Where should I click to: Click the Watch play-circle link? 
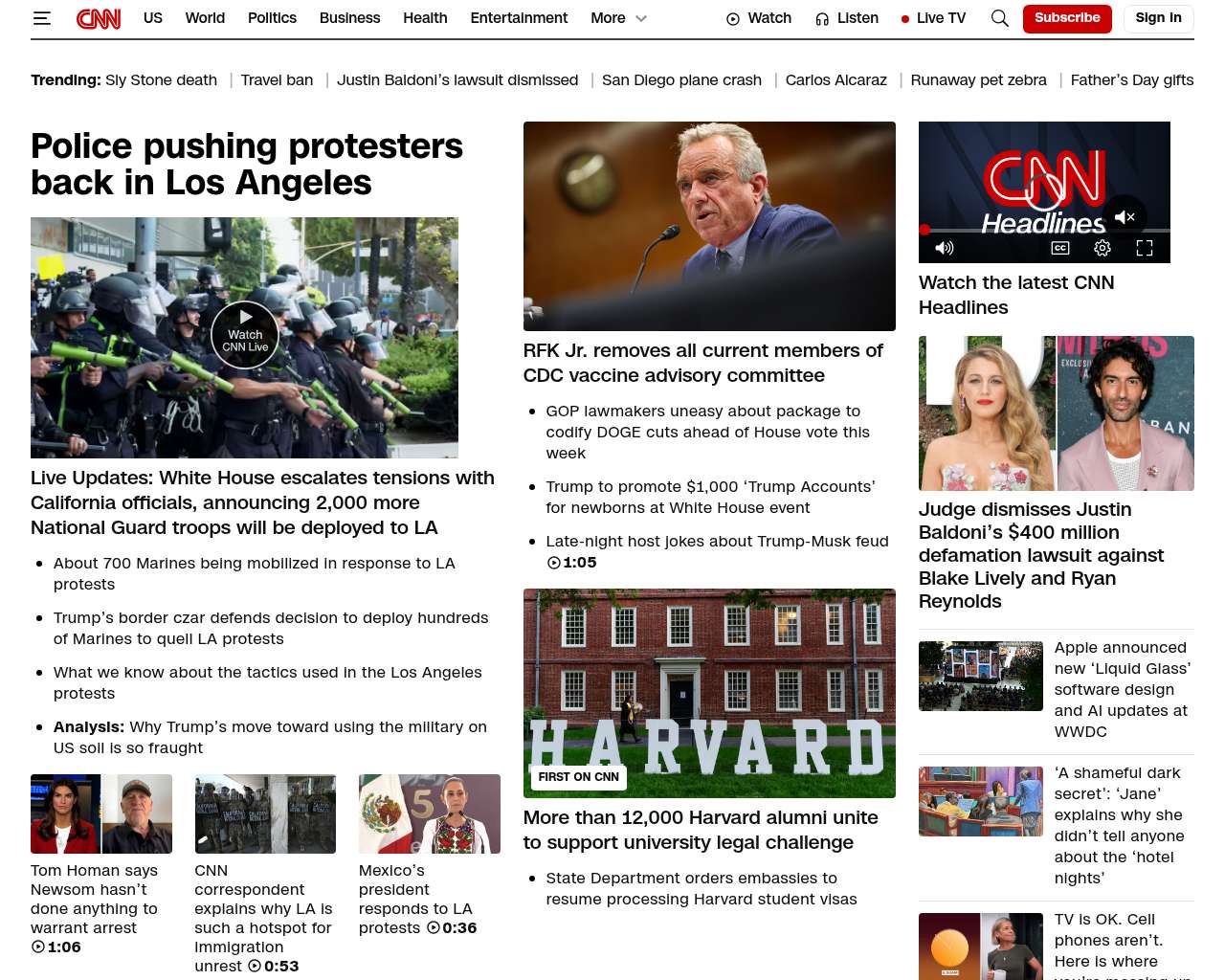[759, 18]
